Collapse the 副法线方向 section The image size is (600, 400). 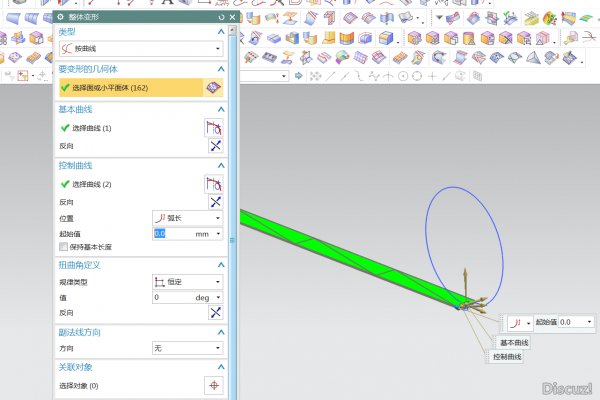(x=220, y=332)
